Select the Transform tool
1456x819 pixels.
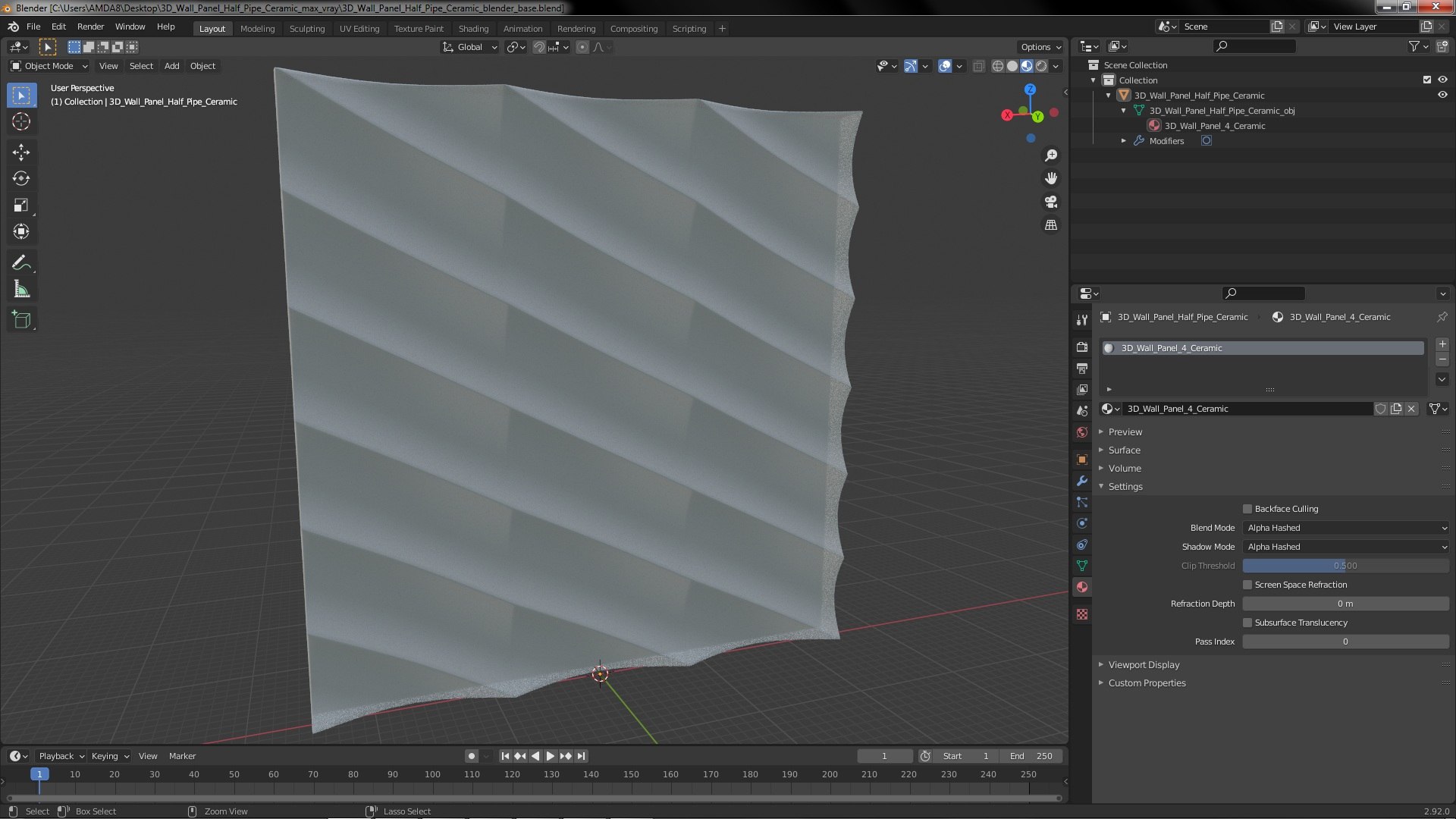coord(21,232)
